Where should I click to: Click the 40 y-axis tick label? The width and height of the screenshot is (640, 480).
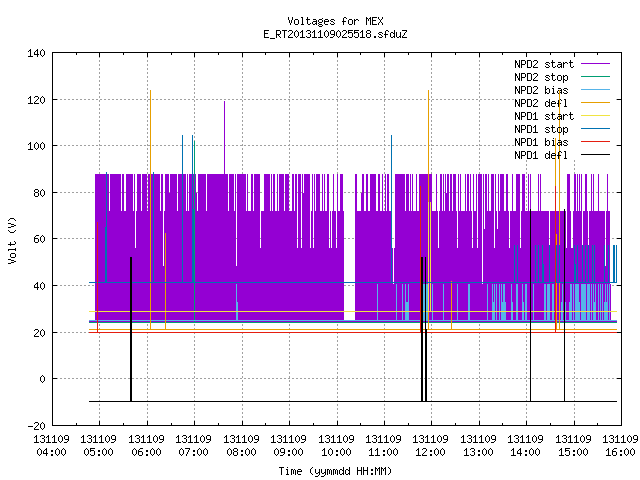tap(39, 286)
